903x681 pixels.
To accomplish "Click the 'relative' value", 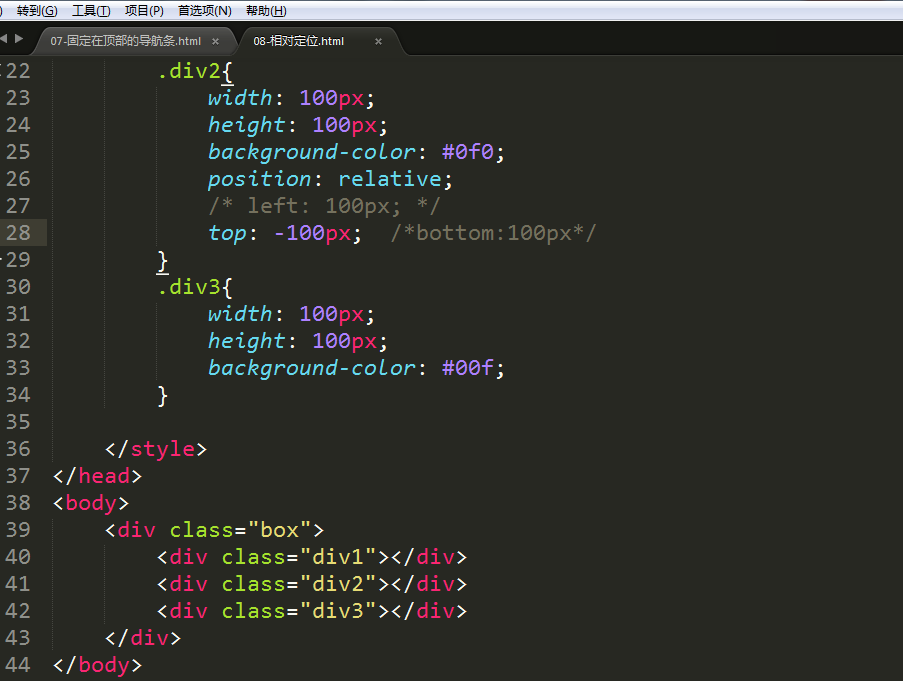I will coord(389,179).
